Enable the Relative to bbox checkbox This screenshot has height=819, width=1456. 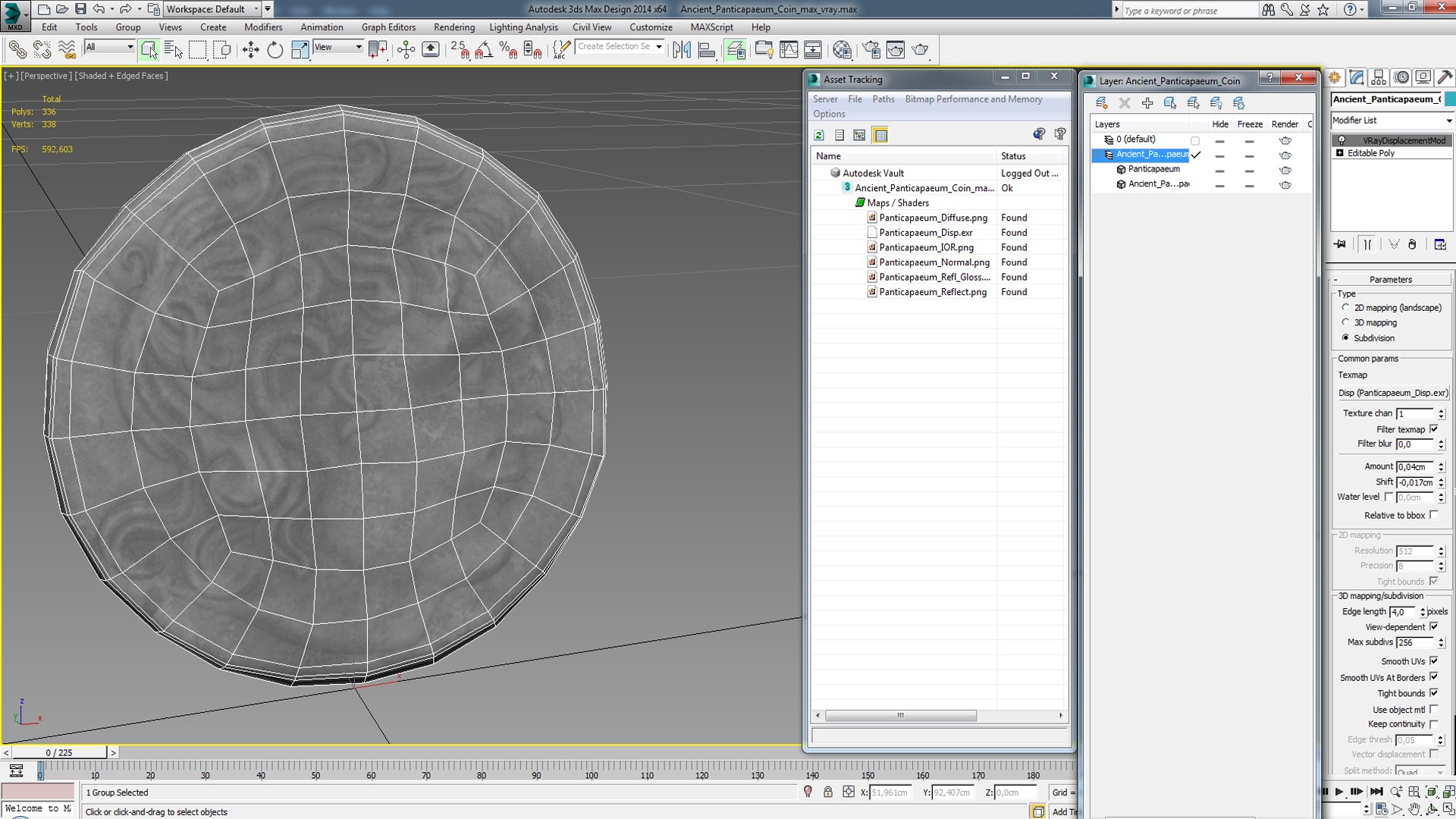pyautogui.click(x=1433, y=515)
